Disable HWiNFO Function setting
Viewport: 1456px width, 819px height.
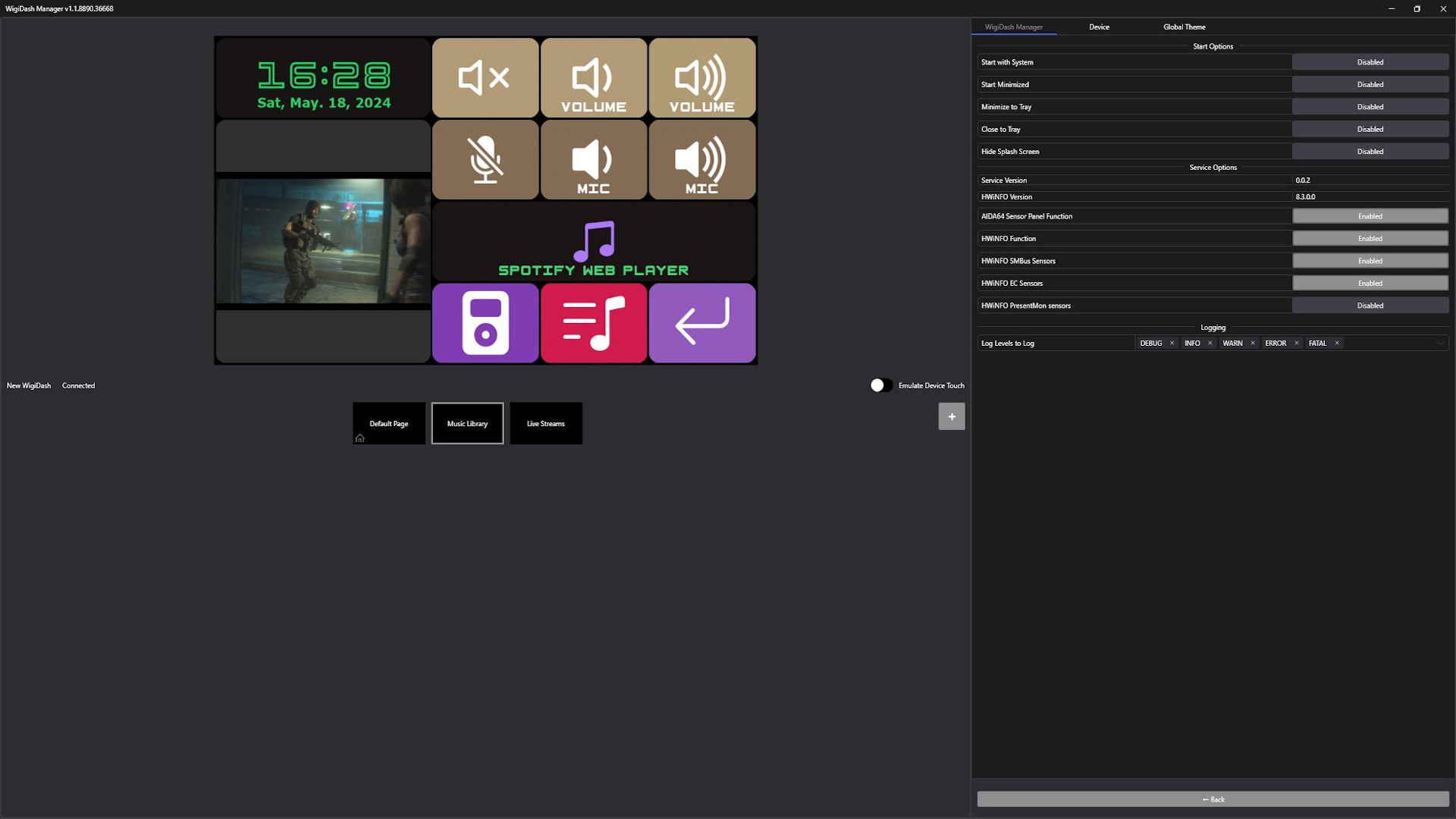tap(1370, 239)
